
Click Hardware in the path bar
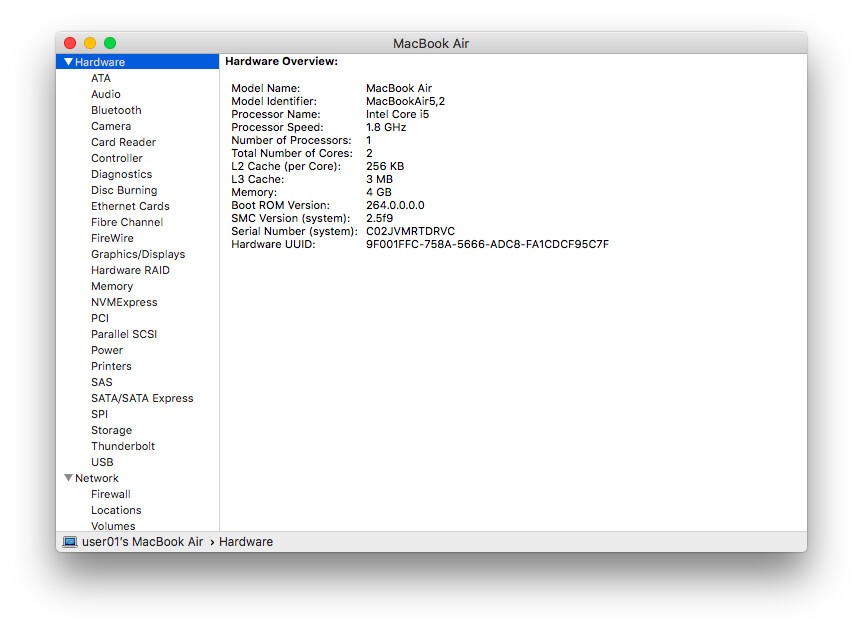(x=245, y=542)
